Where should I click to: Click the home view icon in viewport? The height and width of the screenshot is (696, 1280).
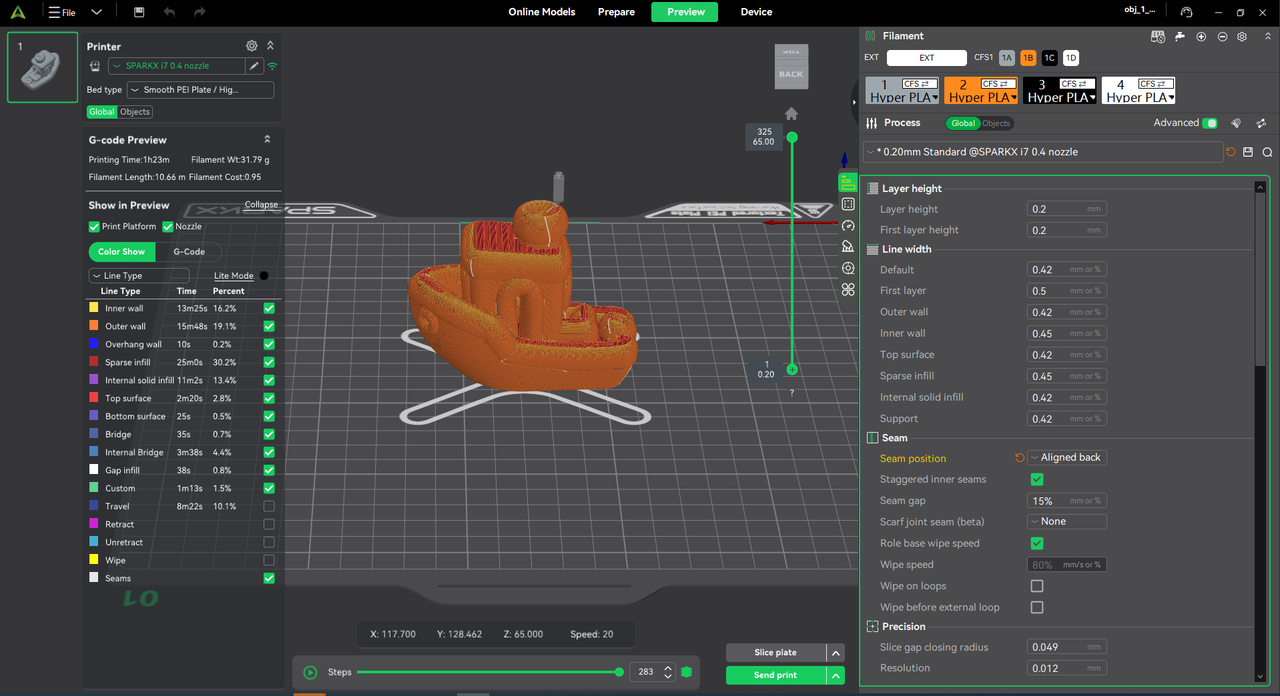tap(791, 114)
